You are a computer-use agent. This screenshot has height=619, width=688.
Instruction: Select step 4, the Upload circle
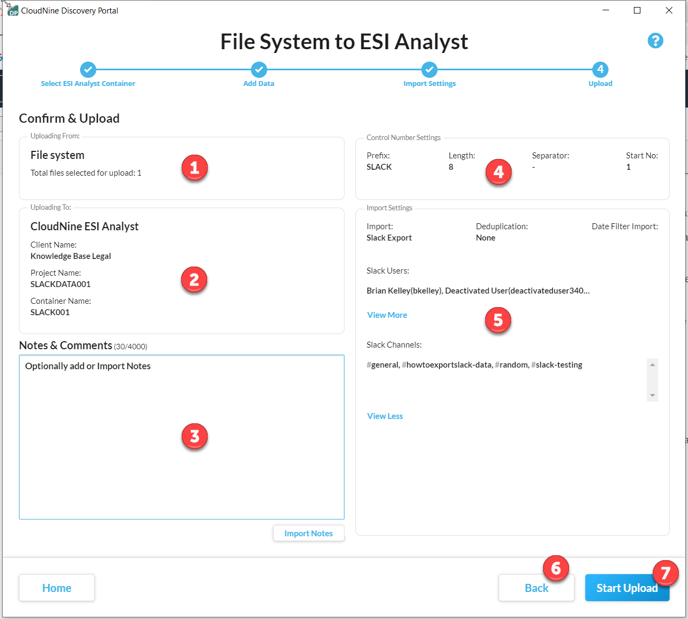600,69
